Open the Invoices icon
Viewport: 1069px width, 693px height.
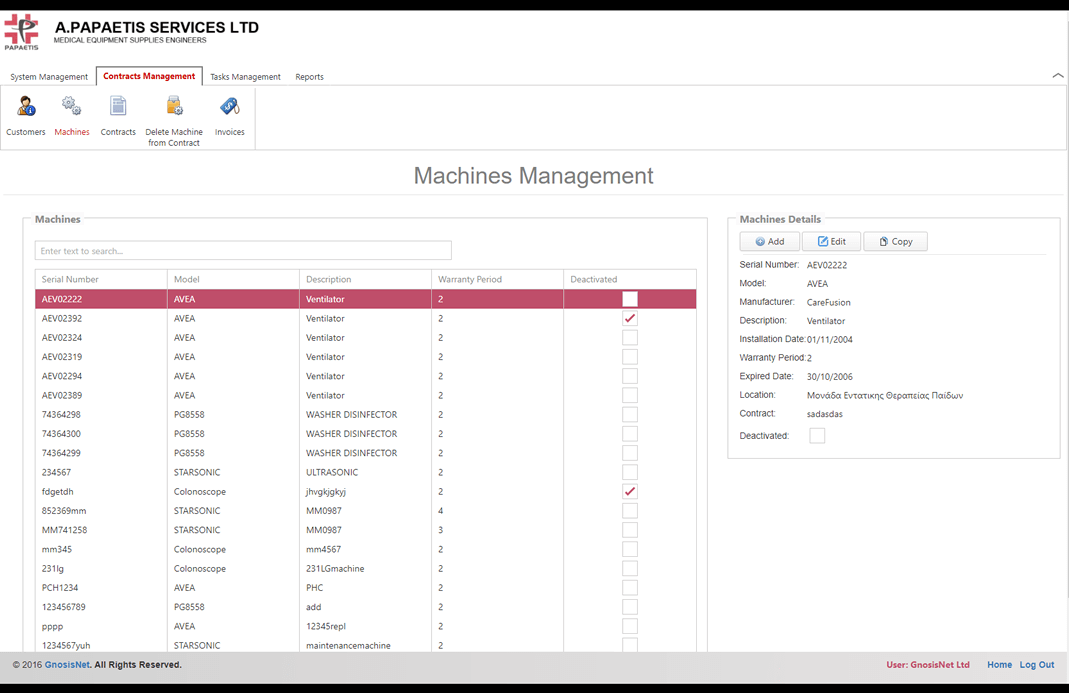point(229,107)
